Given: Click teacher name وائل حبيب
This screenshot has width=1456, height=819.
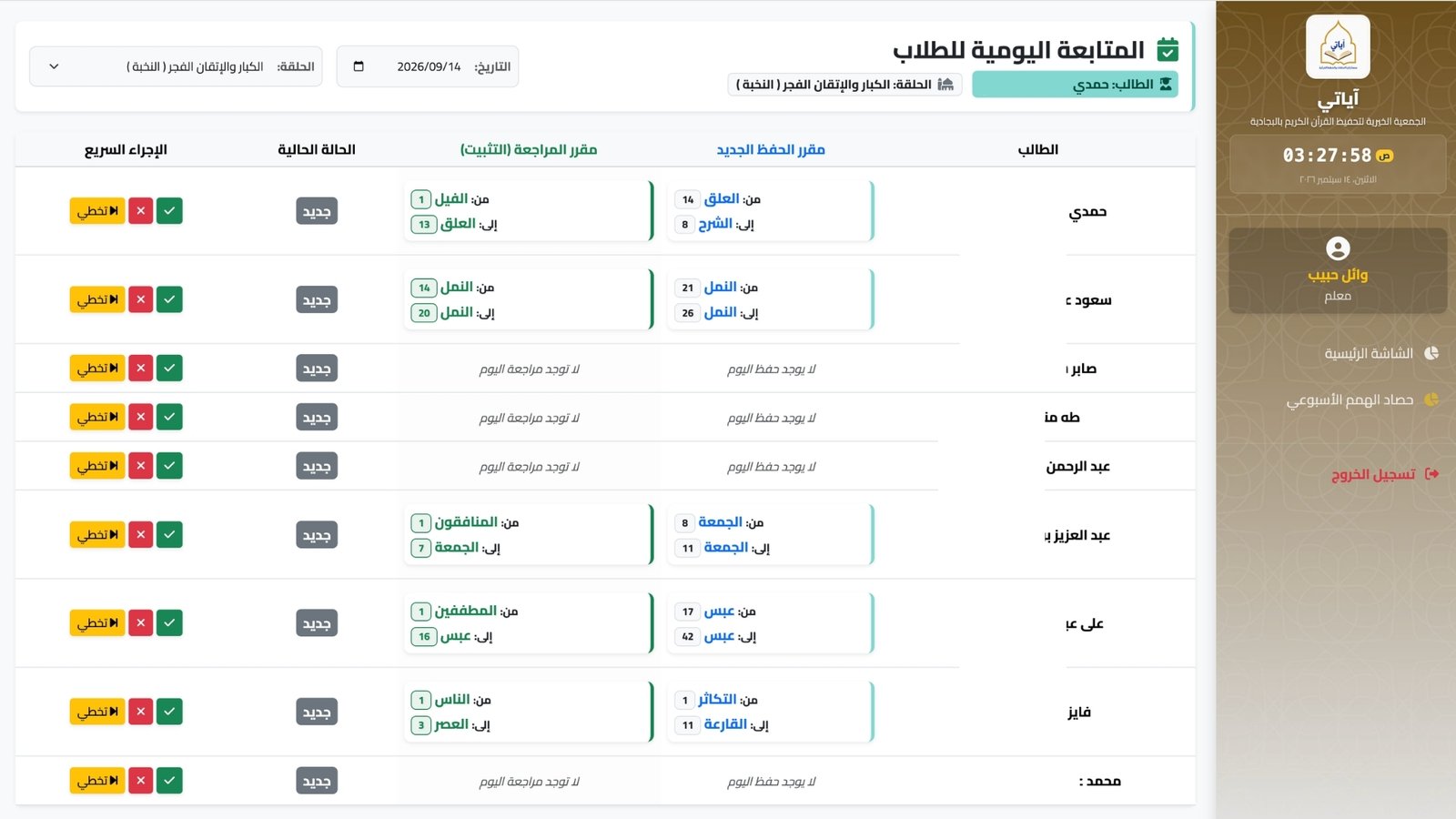Looking at the screenshot, I should [x=1338, y=275].
